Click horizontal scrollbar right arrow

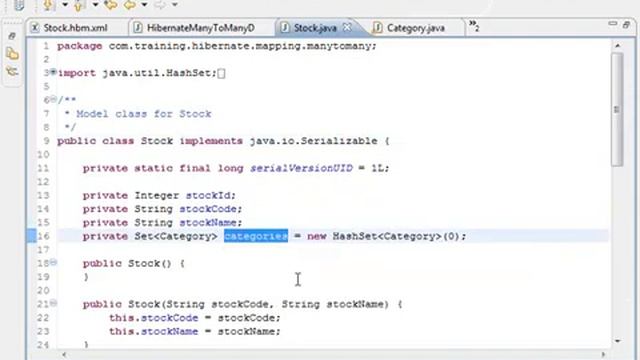pos(603,355)
